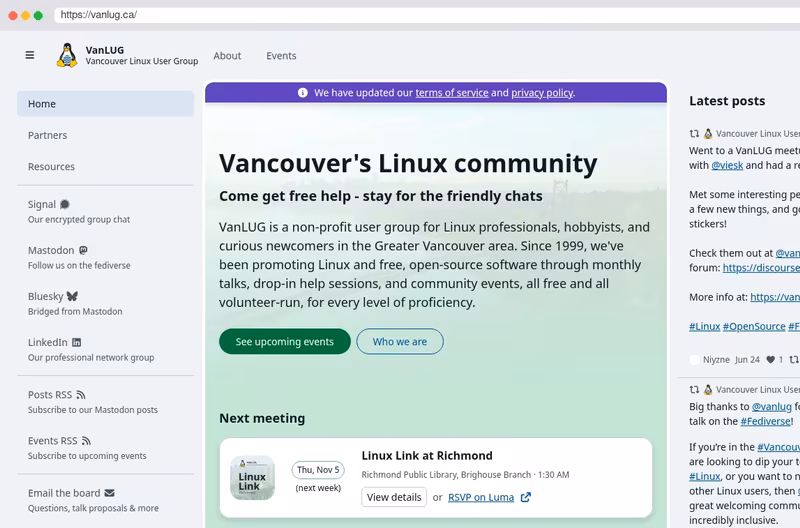Select Home in the sidebar
The width and height of the screenshot is (800, 528).
(106, 104)
